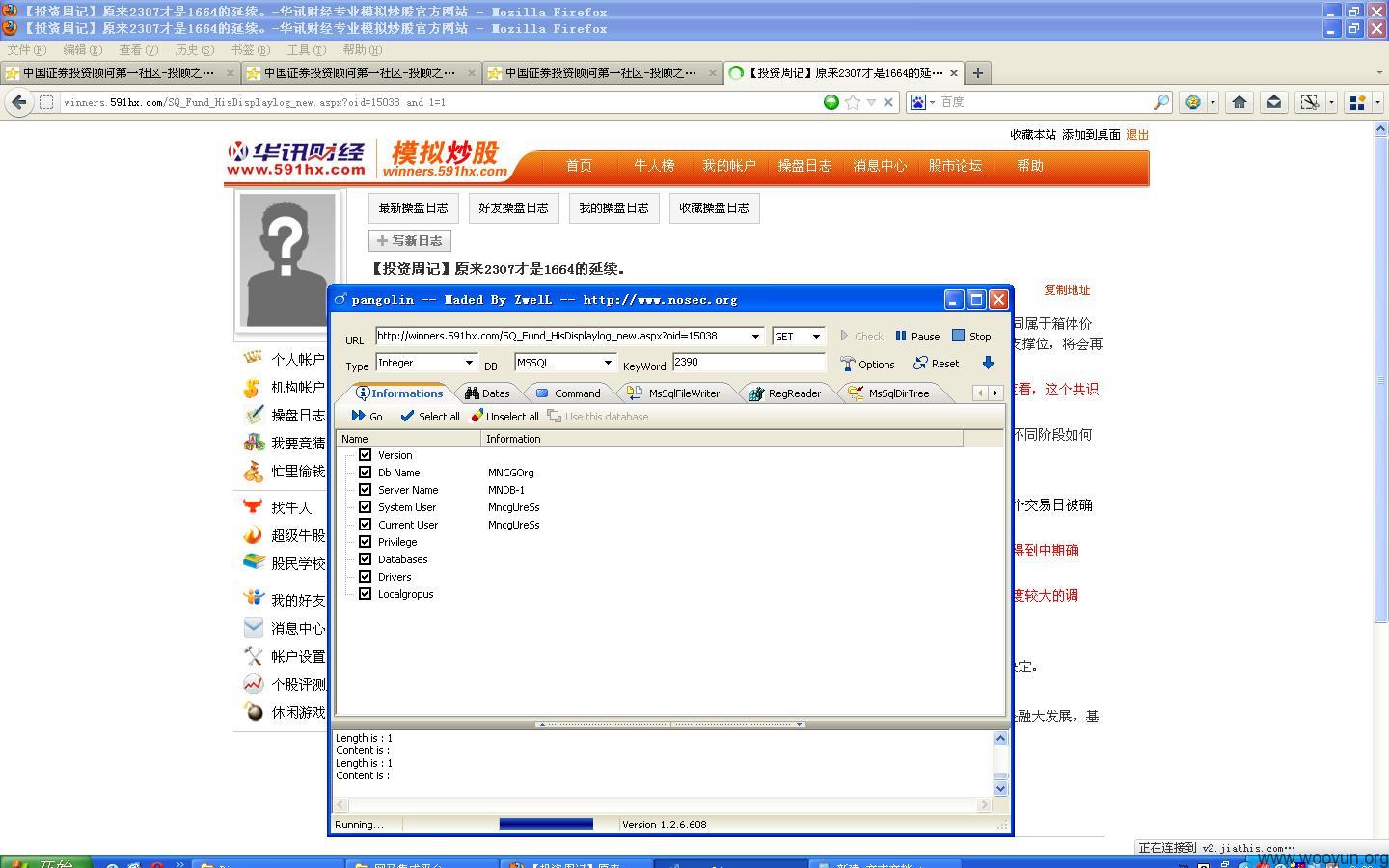Open the 工具 menu in Firefox
Viewport: 1389px width, 868px height.
(306, 50)
